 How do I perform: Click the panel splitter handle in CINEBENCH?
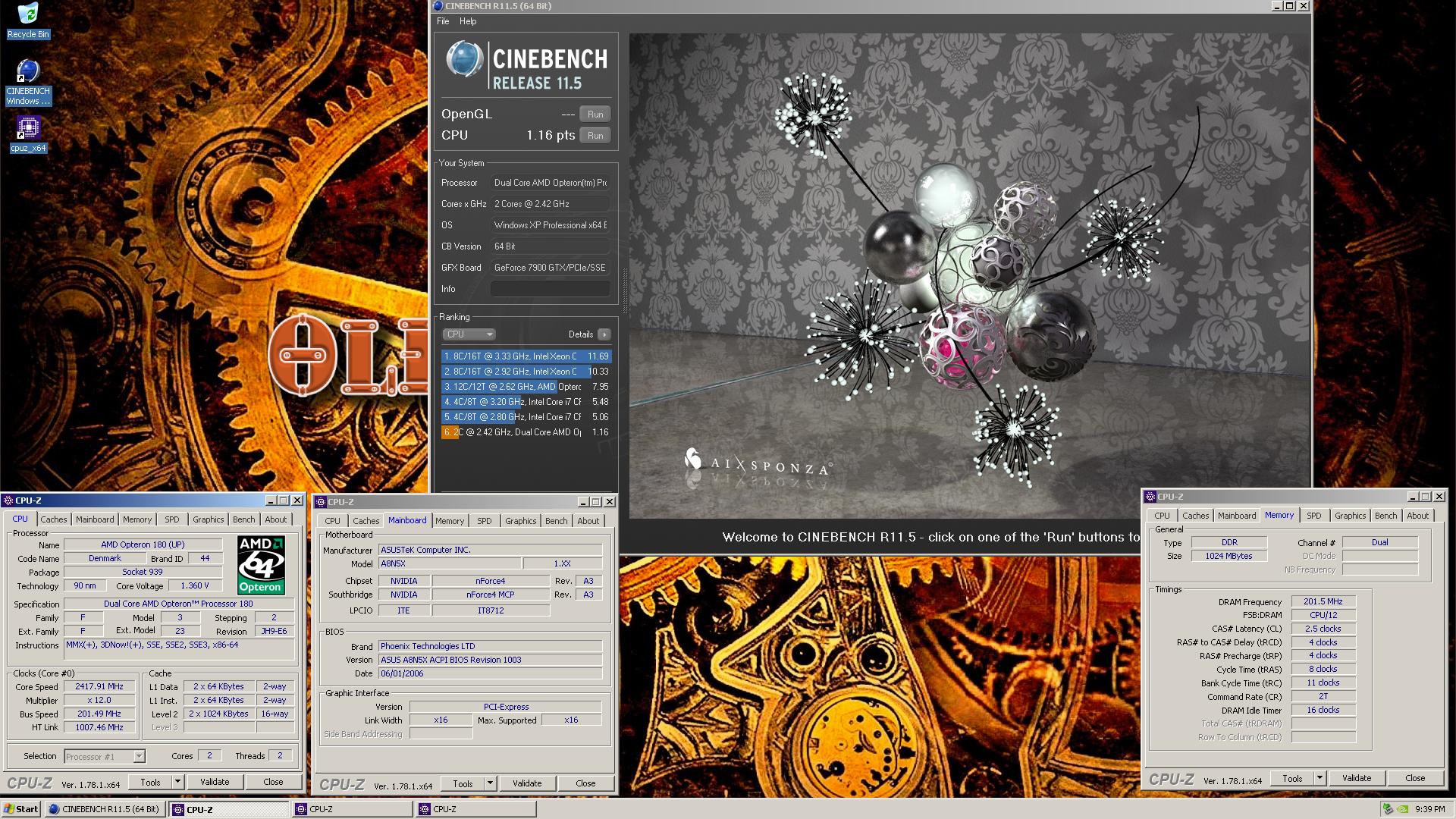click(x=625, y=291)
